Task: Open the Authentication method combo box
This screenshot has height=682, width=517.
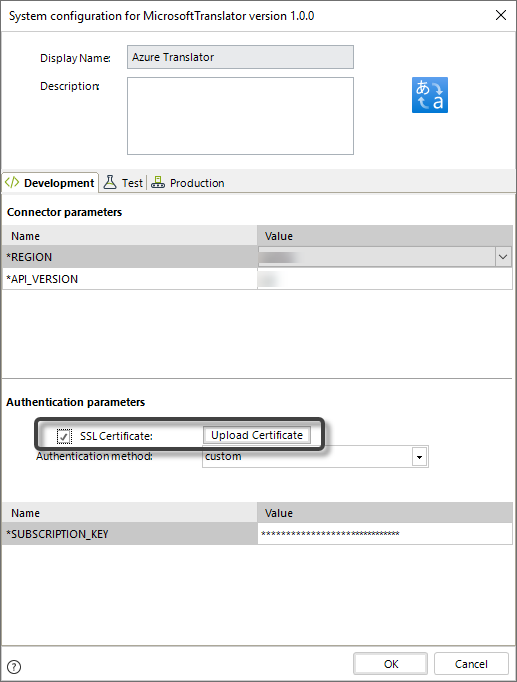Action: pos(315,457)
